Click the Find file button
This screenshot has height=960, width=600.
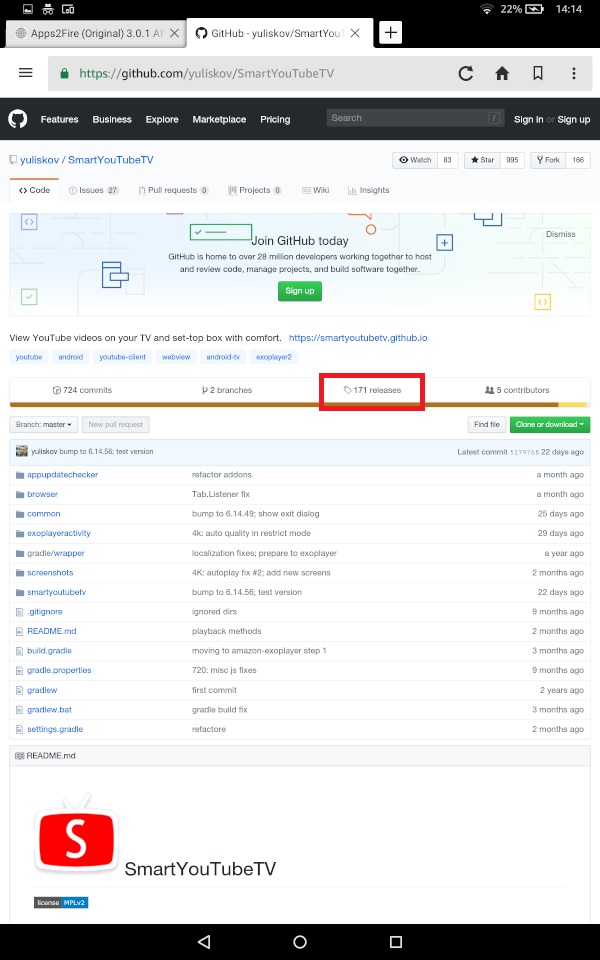click(487, 424)
